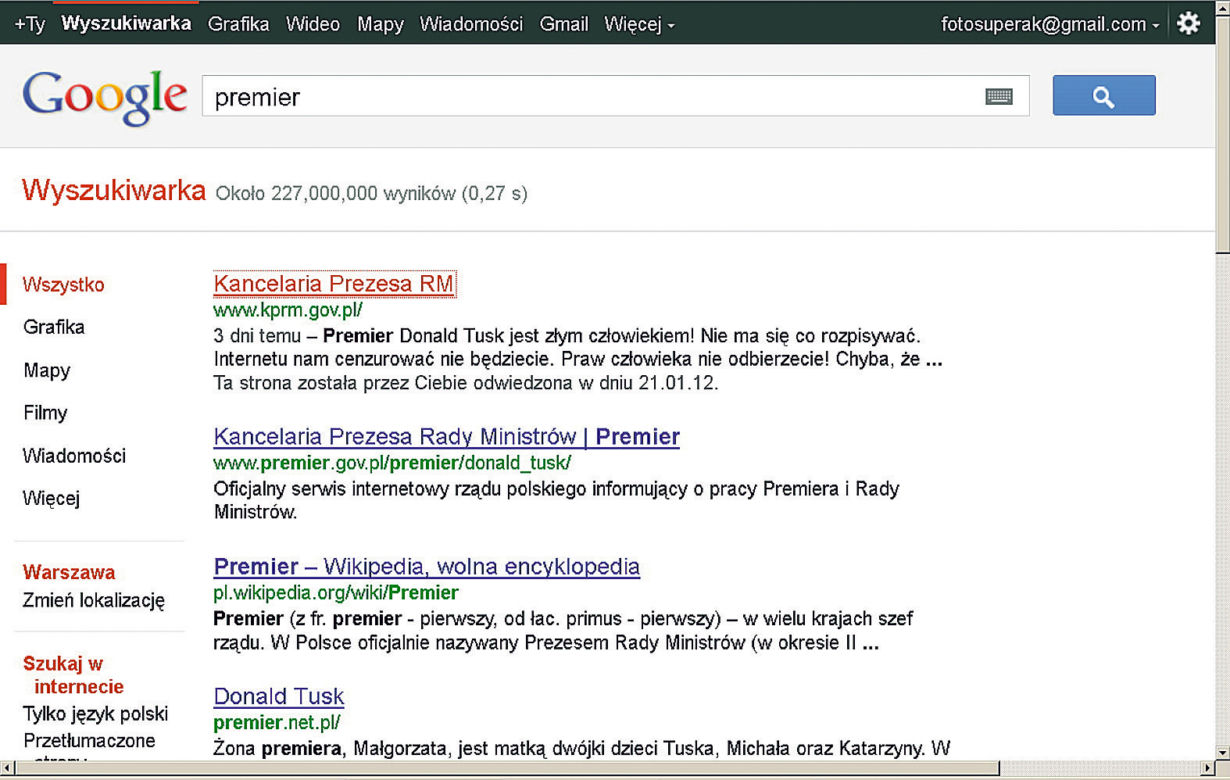Open Wideo in the top bar
The image size is (1230, 780).
(313, 24)
